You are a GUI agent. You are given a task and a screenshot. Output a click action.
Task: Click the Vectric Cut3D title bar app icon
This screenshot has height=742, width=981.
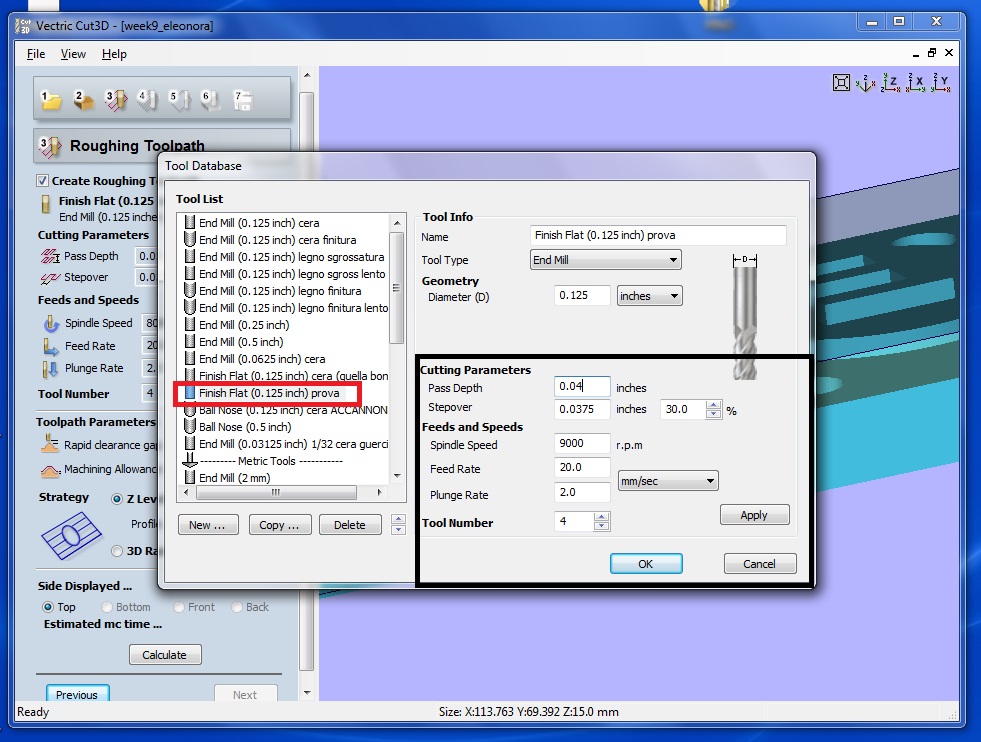(23, 26)
